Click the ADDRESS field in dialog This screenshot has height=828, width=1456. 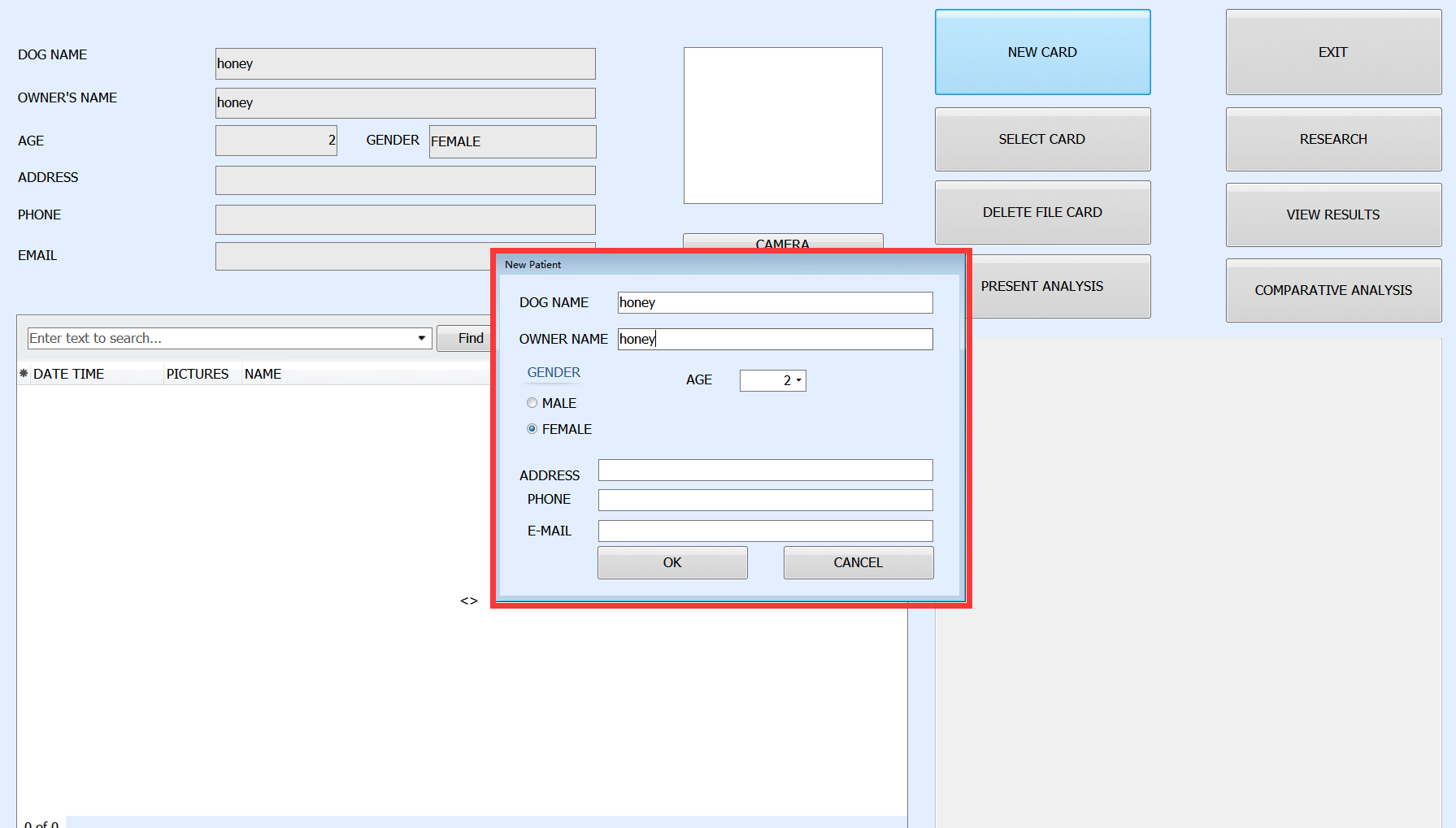pos(765,470)
